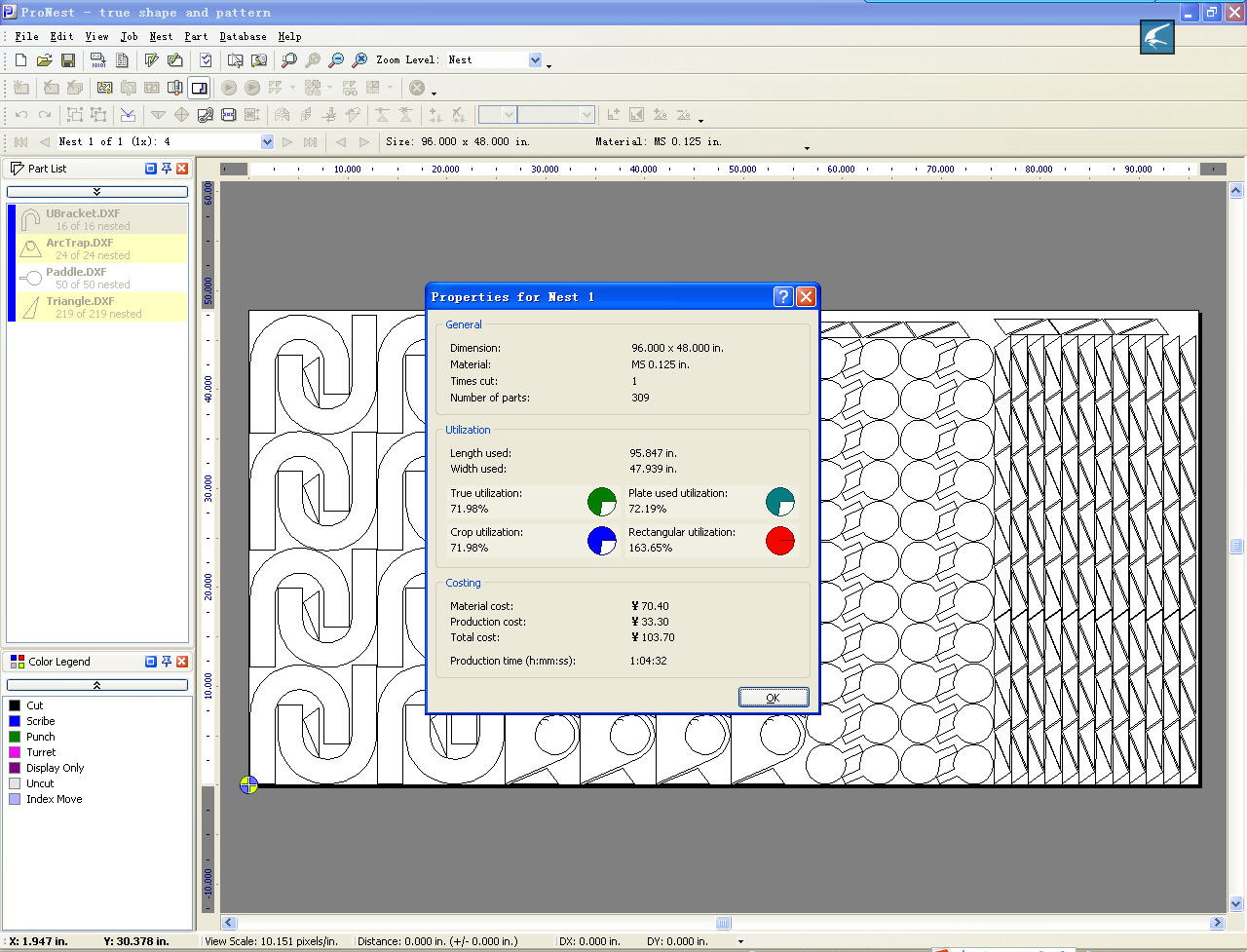The width and height of the screenshot is (1247, 952).
Task: Go to the next nest arrow
Action: 287,142
